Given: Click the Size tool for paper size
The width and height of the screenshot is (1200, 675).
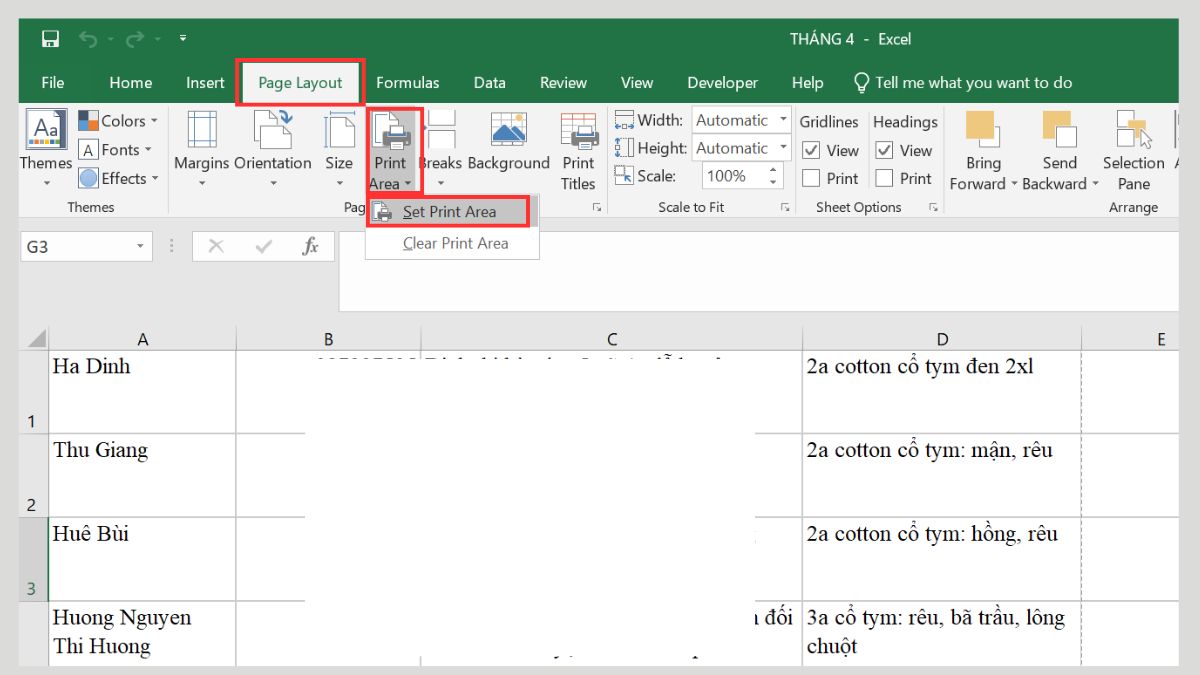Looking at the screenshot, I should click(339, 148).
